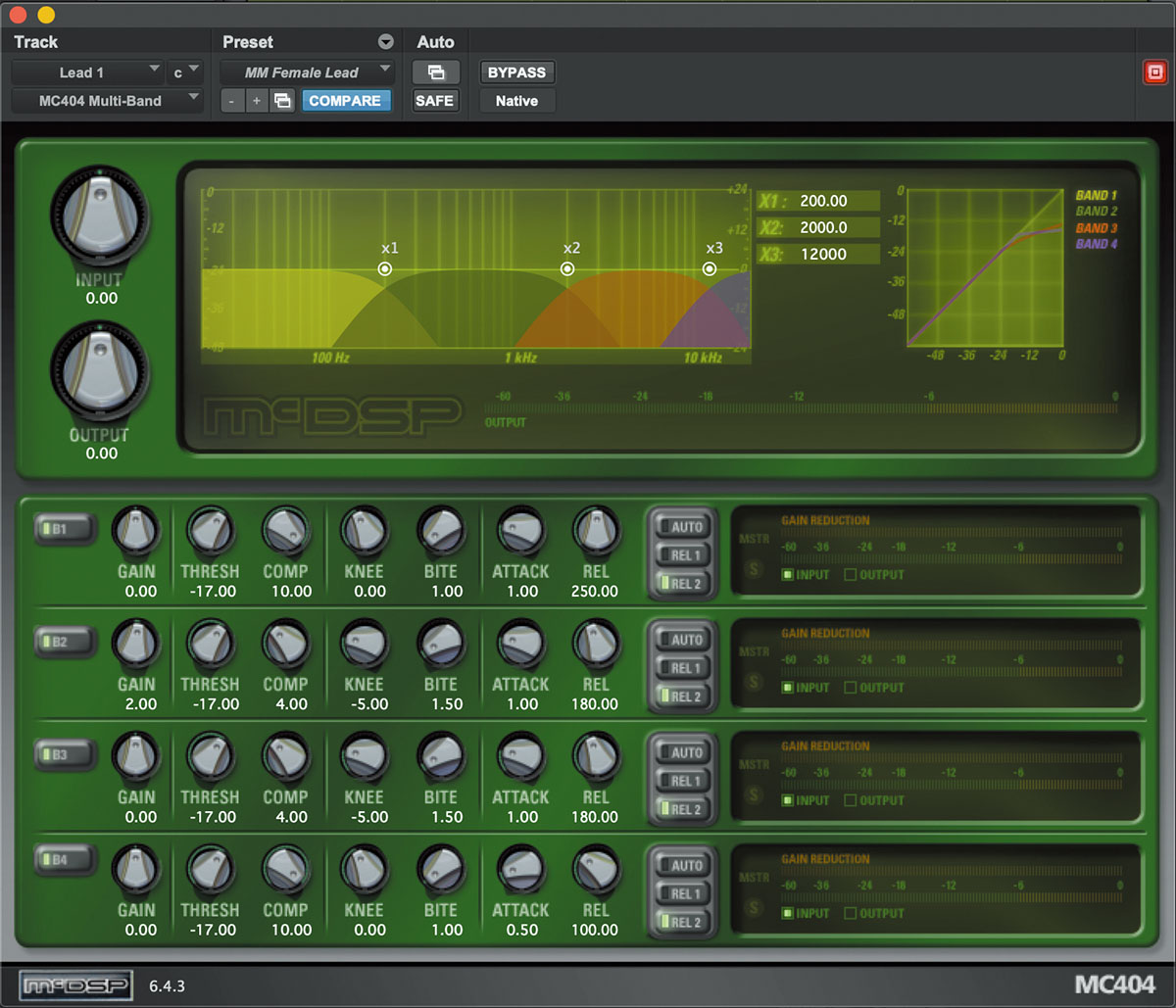Viewport: 1176px width, 1008px height.
Task: Open the MM Female Lead preset dropdown
Action: pyautogui.click(x=307, y=72)
